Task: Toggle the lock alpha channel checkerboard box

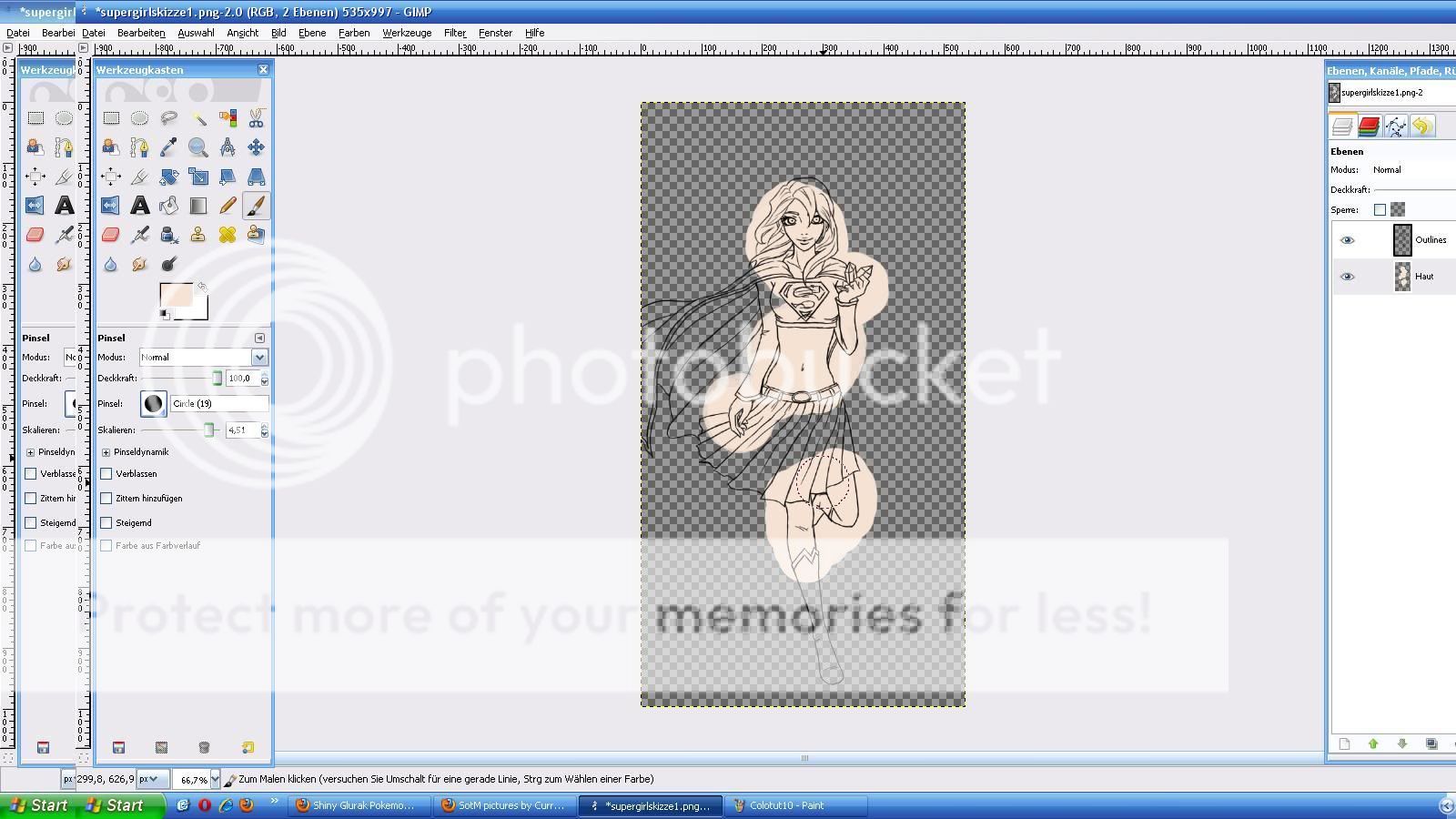Action: [x=1398, y=209]
